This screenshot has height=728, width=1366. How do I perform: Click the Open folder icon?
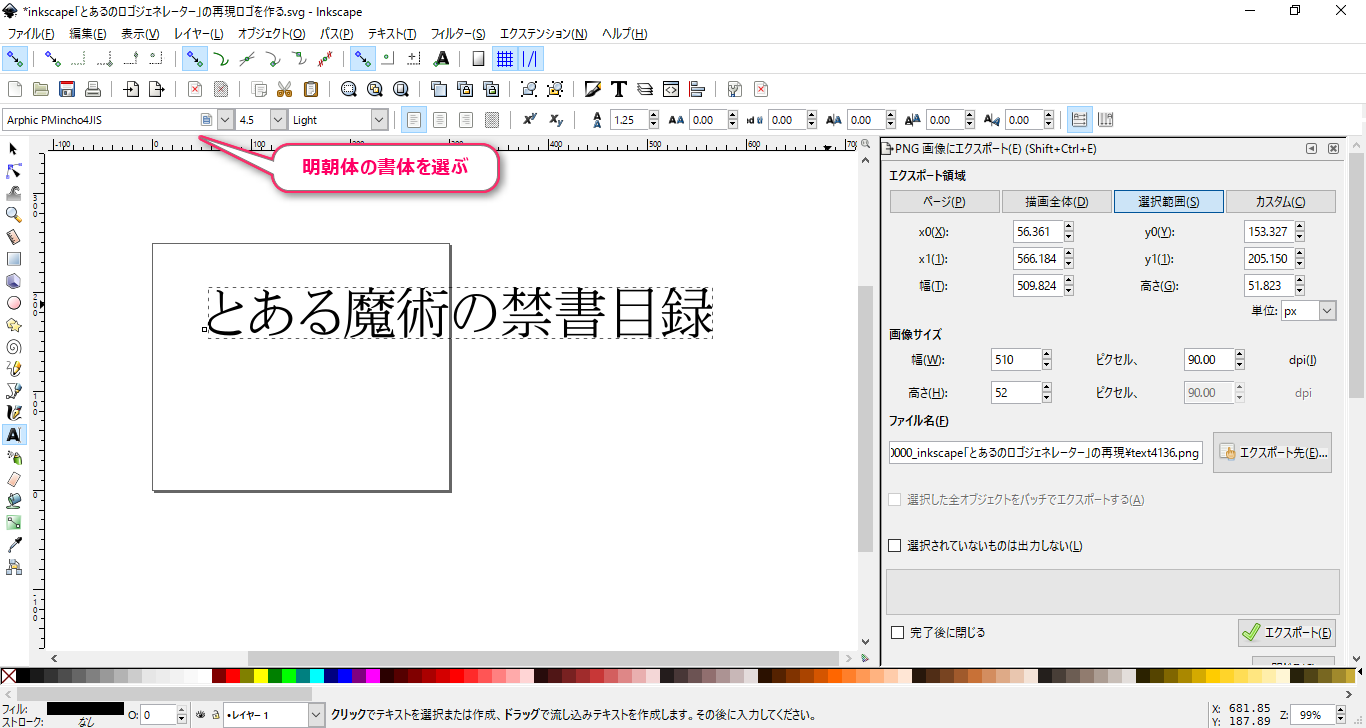41,89
